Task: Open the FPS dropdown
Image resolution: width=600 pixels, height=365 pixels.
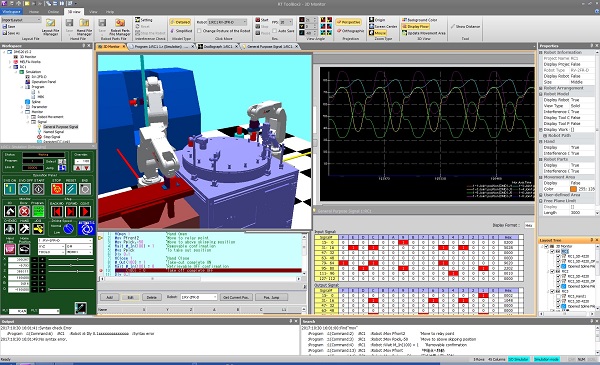Action: pos(286,22)
